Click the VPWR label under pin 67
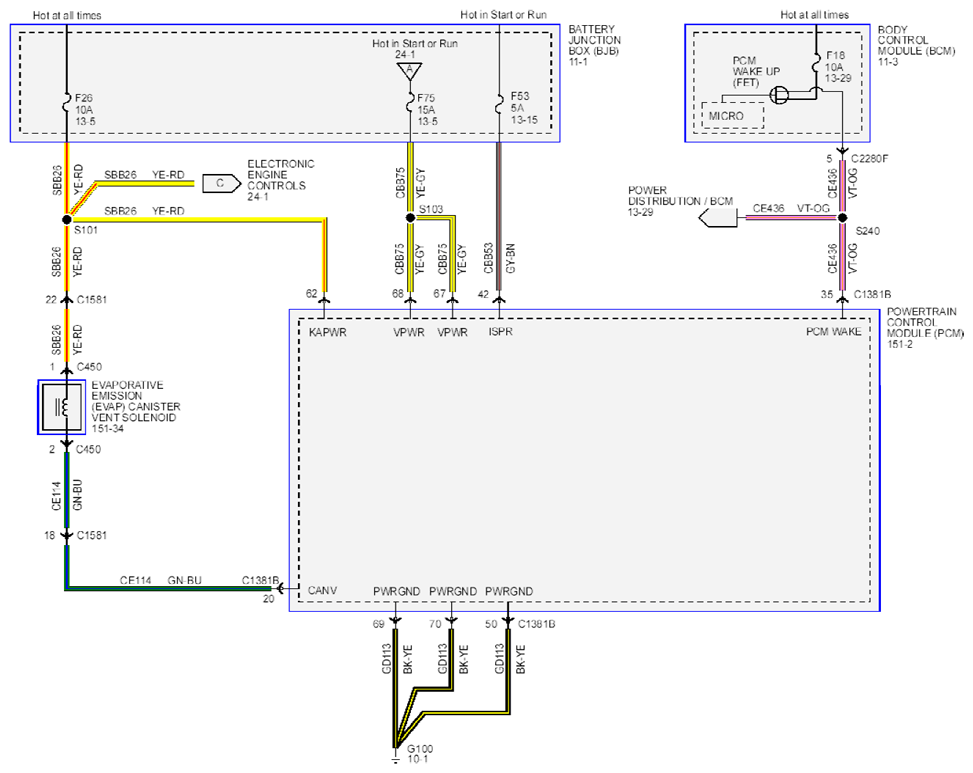The image size is (973, 773). coord(452,332)
